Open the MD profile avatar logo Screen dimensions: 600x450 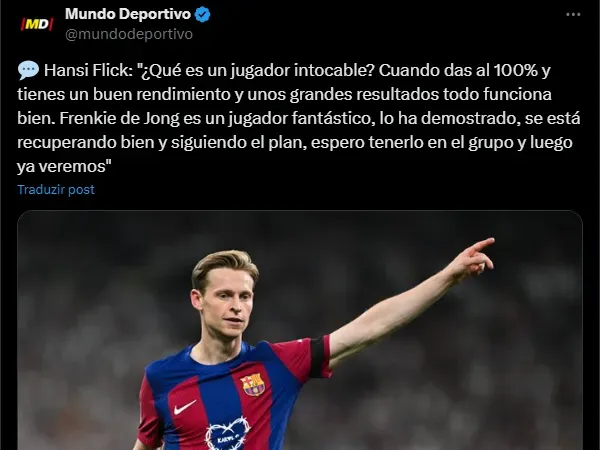tap(36, 24)
